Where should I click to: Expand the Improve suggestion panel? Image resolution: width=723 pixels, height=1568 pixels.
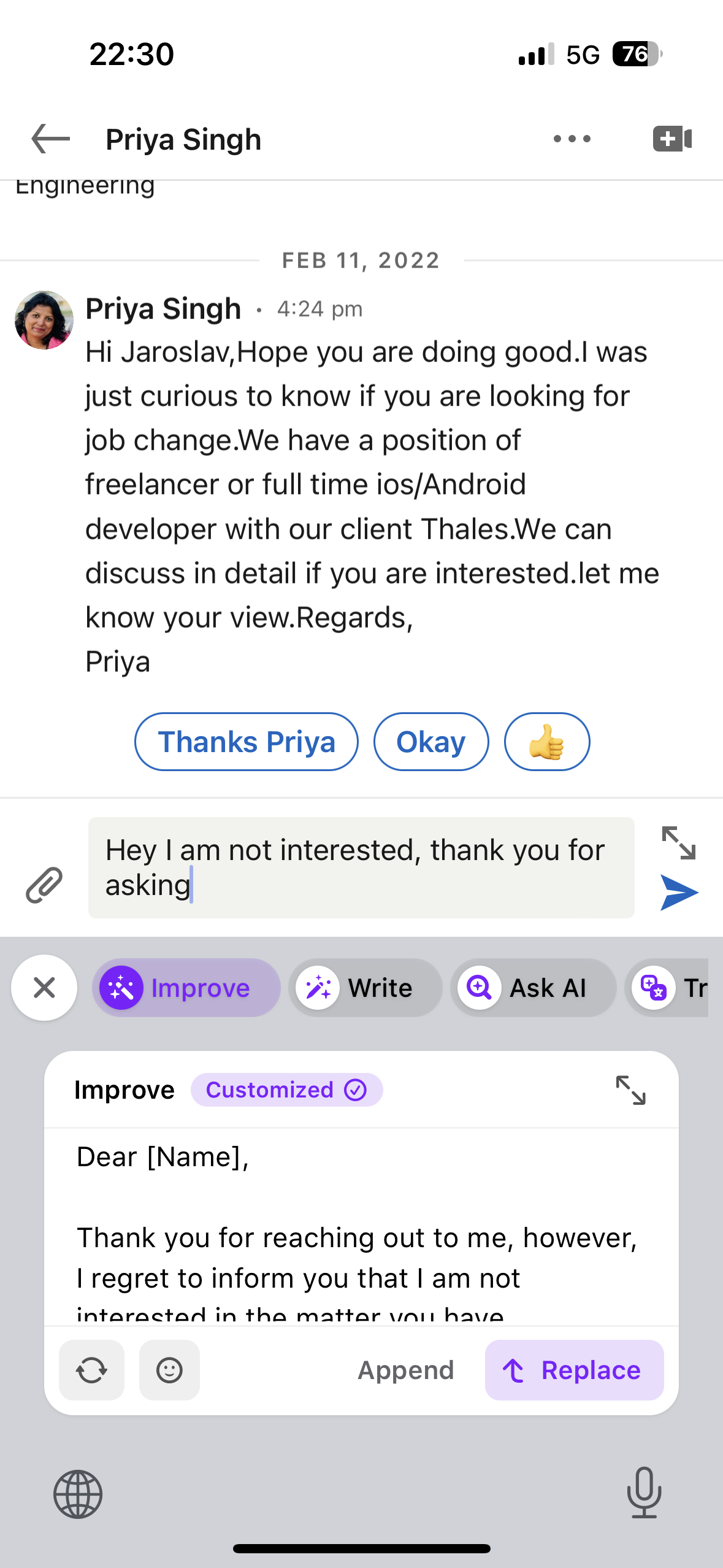point(630,1090)
